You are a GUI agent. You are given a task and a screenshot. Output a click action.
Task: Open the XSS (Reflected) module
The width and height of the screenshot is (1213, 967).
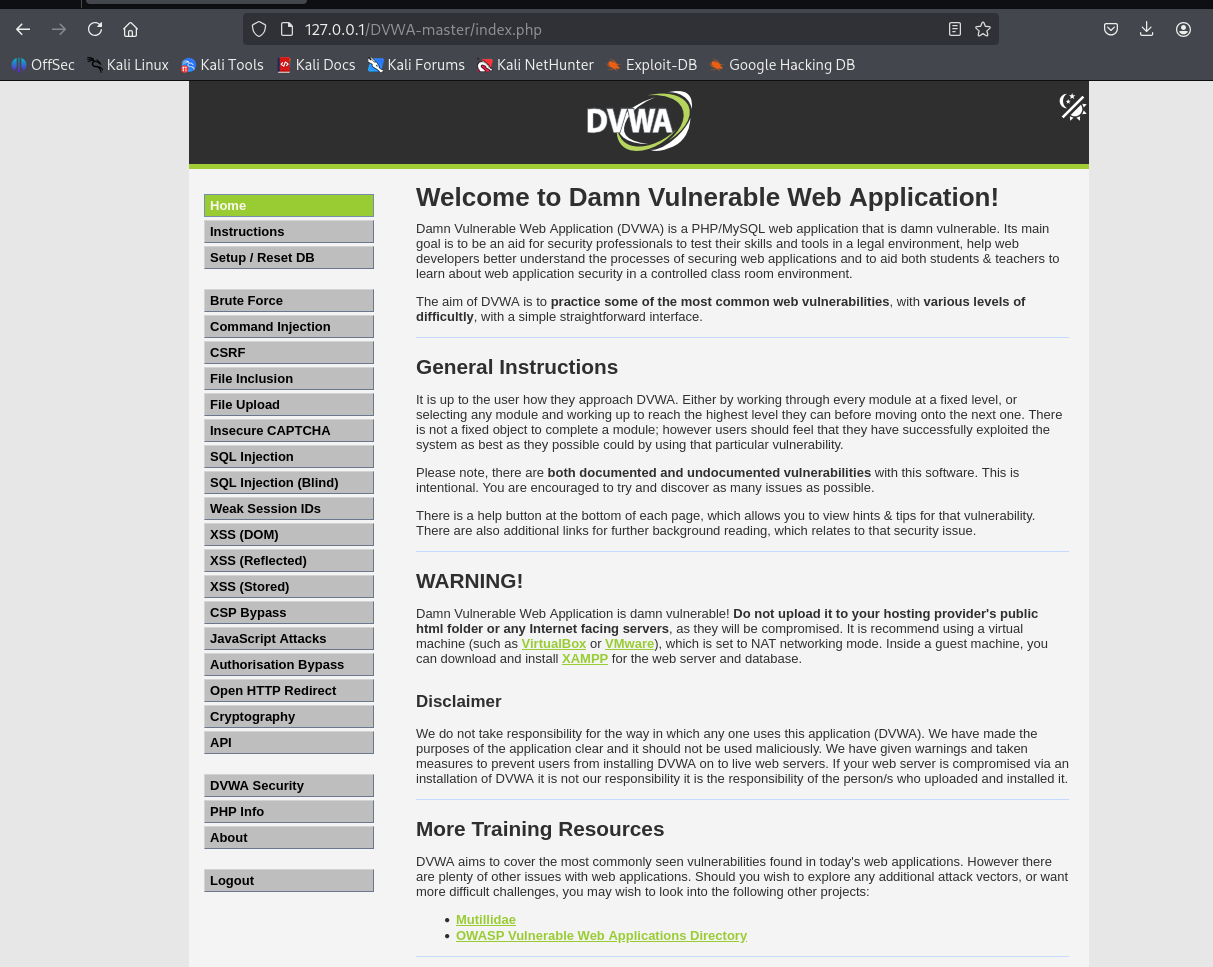(x=289, y=560)
